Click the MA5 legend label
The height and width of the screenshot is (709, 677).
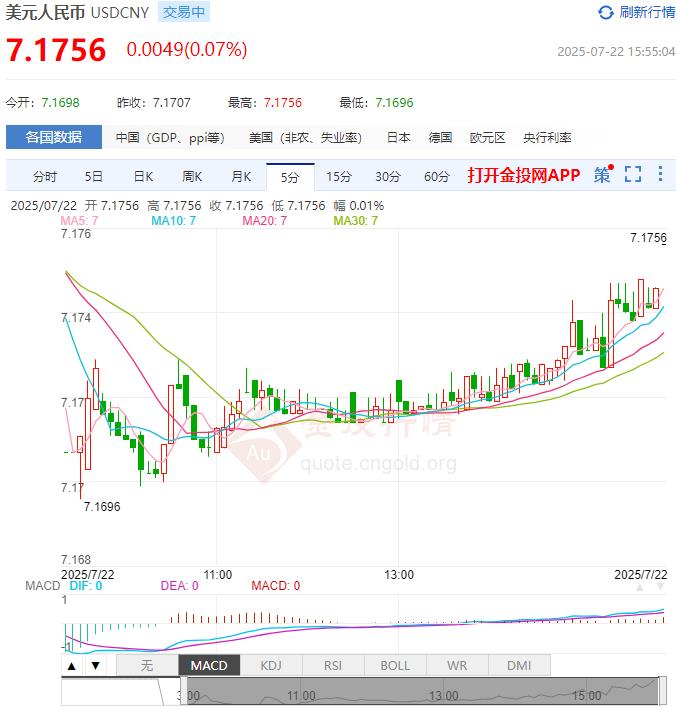coord(79,221)
